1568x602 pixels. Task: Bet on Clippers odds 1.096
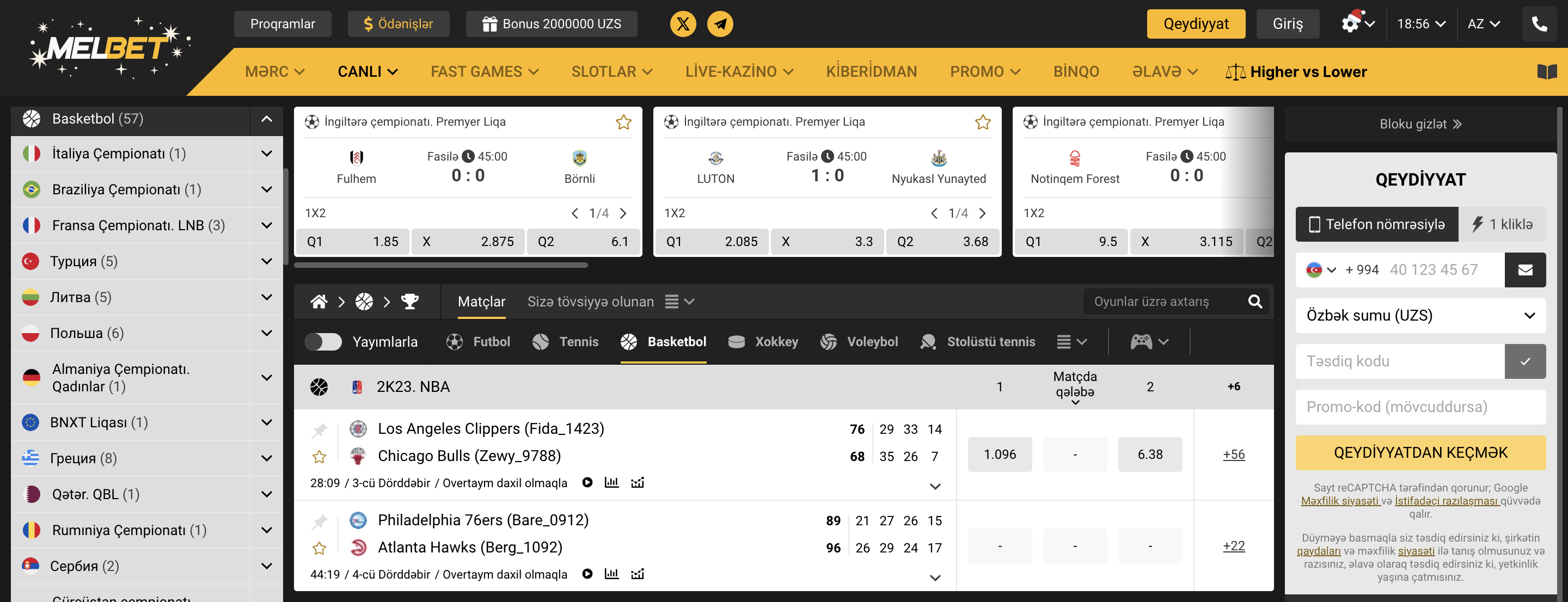pyautogui.click(x=1000, y=454)
